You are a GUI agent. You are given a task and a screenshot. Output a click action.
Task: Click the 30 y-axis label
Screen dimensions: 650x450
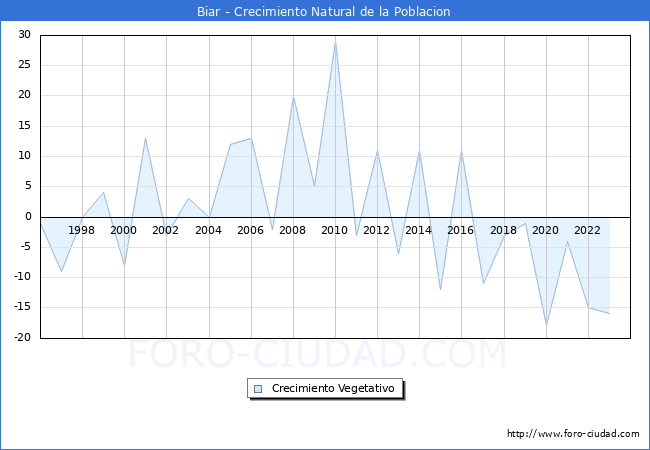[24, 35]
